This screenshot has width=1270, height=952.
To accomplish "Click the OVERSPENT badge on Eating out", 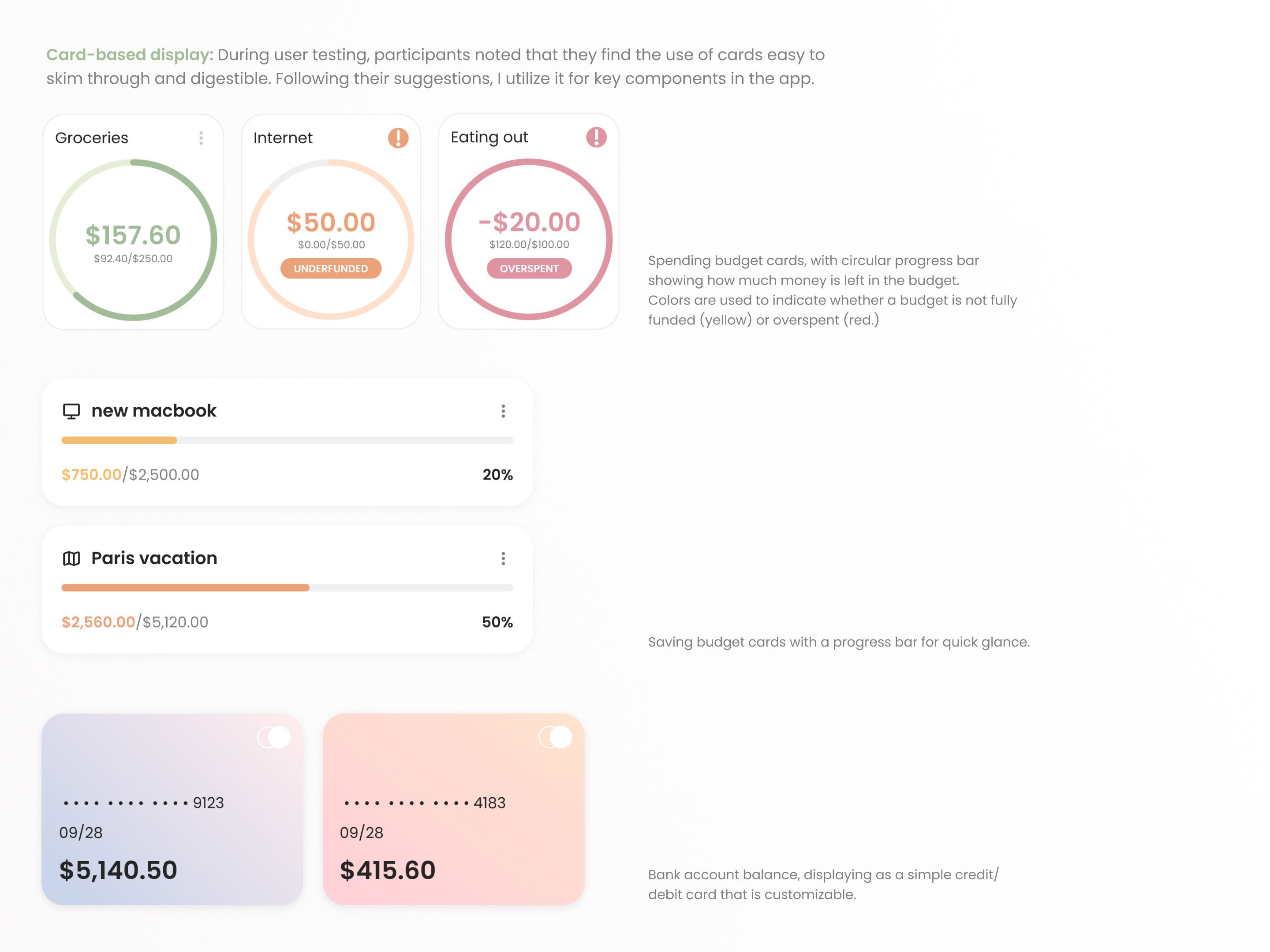I will point(529,268).
